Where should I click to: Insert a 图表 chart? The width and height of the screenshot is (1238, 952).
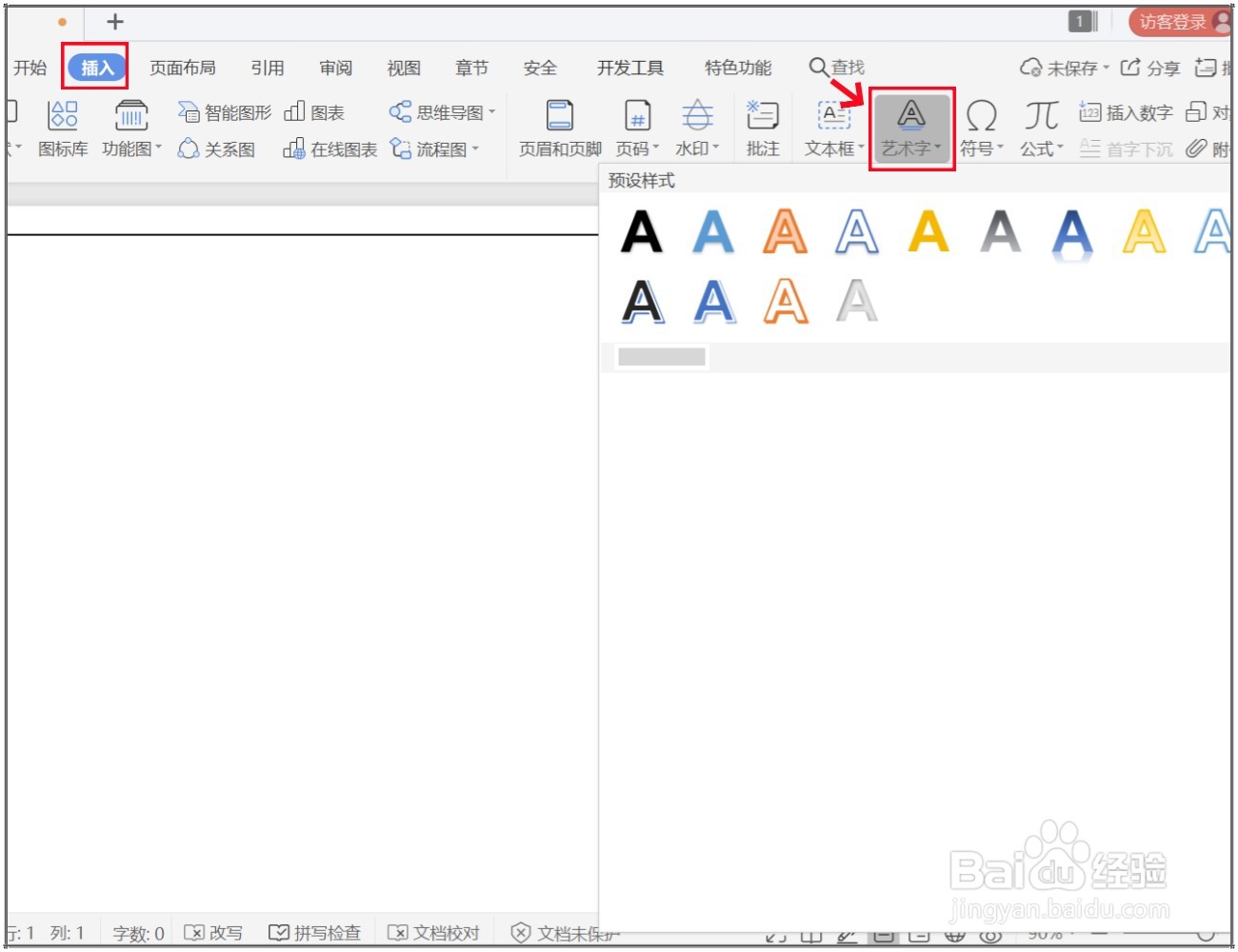[x=314, y=112]
